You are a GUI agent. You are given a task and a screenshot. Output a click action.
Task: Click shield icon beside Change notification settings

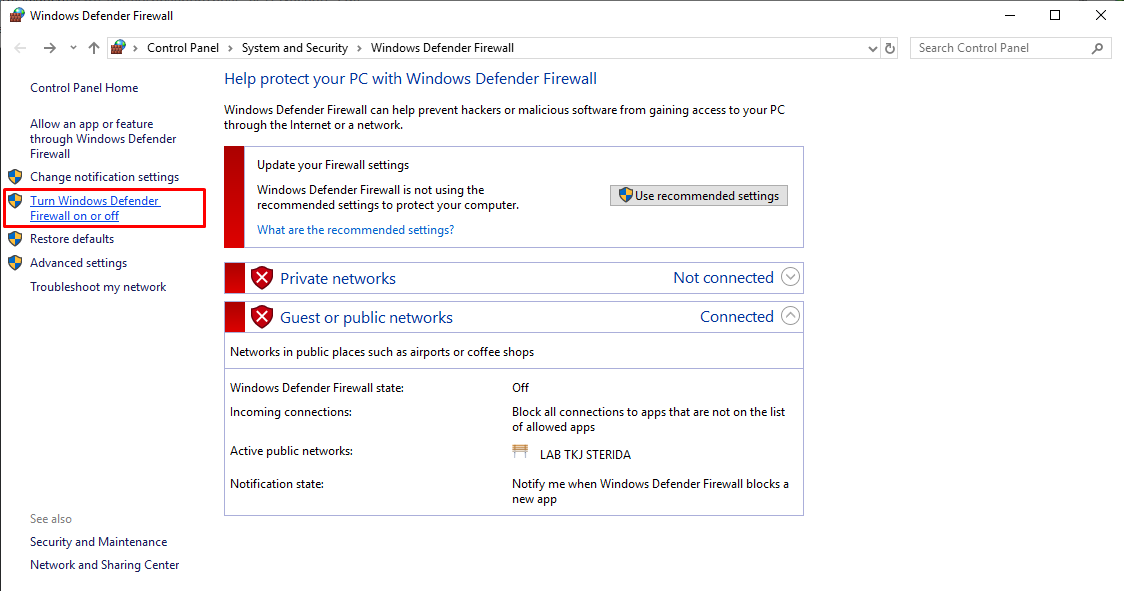(15, 176)
